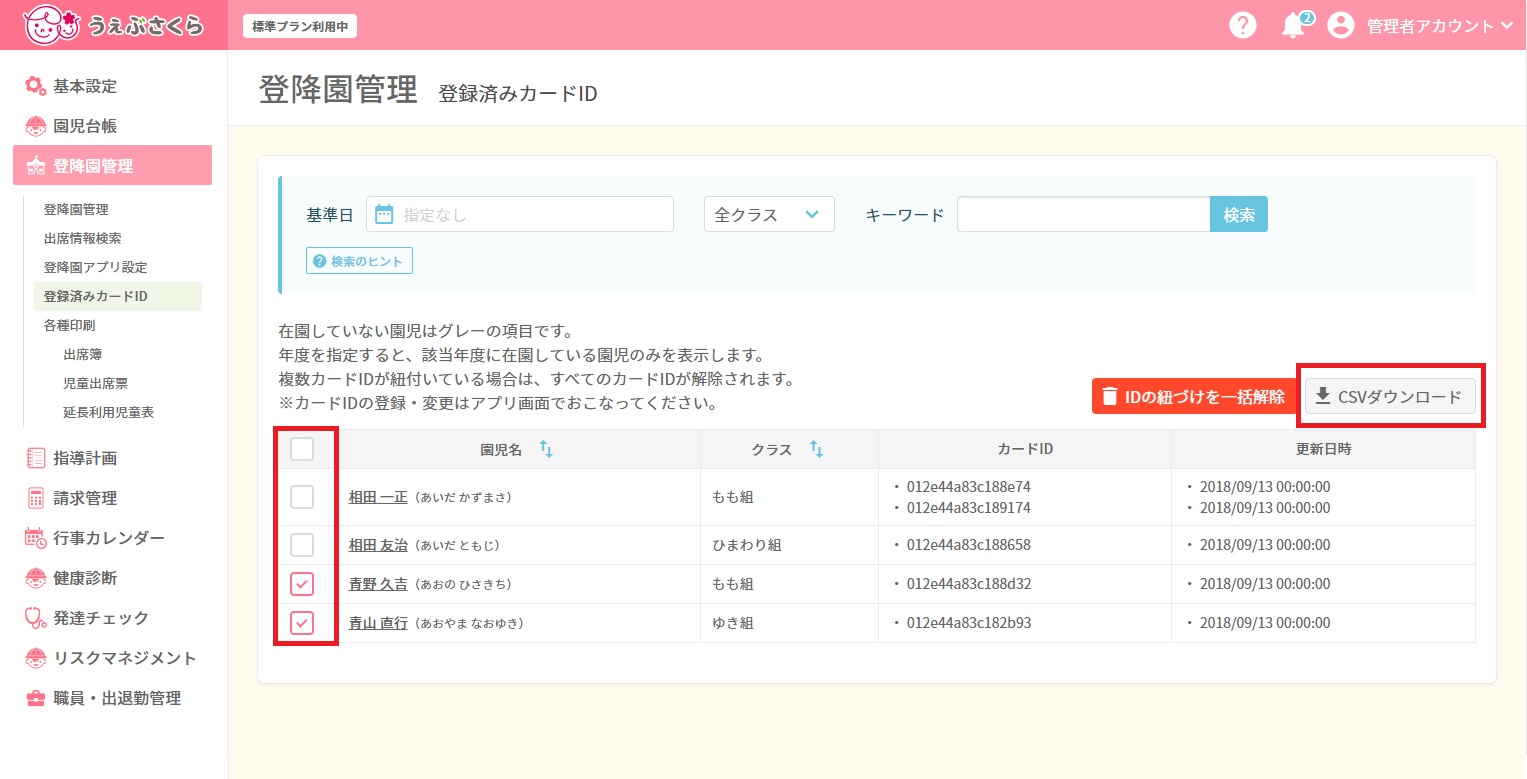Open 延長利用児童表 print option
The height and width of the screenshot is (779, 1527).
click(x=108, y=412)
